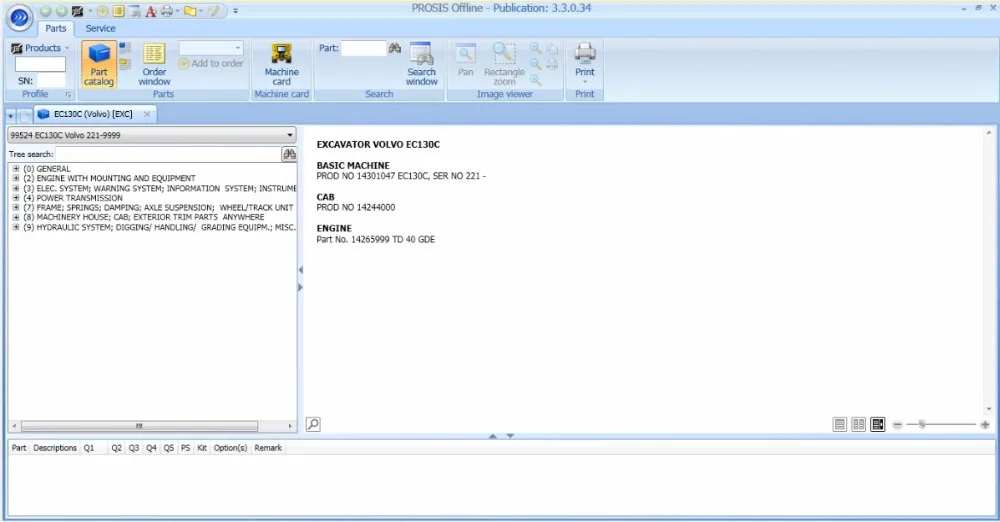
Task: Open the Print dropdown arrow
Action: pyautogui.click(x=585, y=82)
